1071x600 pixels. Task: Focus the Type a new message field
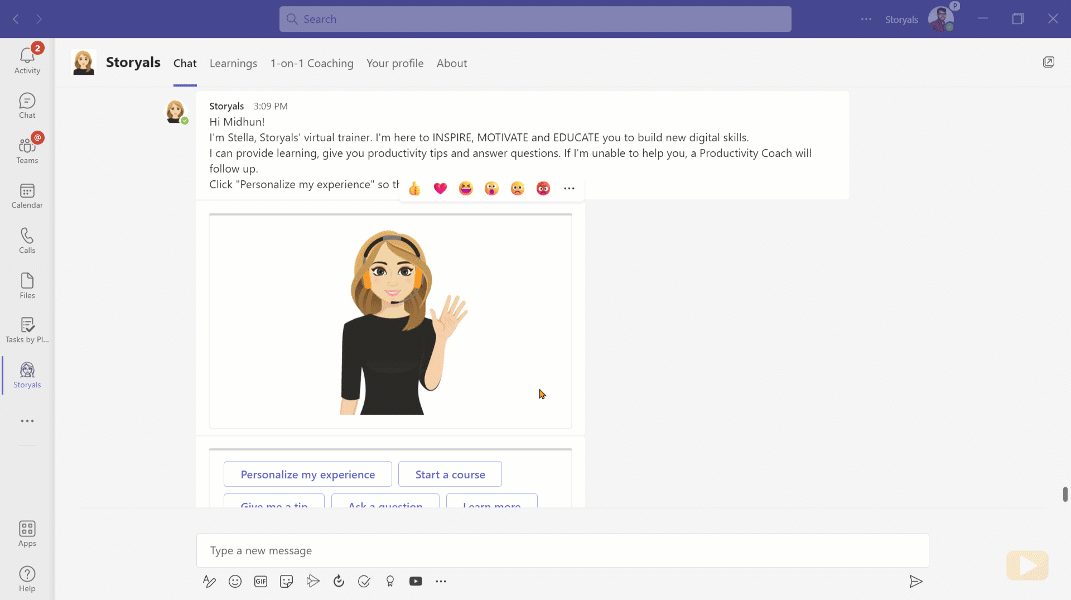tap(563, 551)
